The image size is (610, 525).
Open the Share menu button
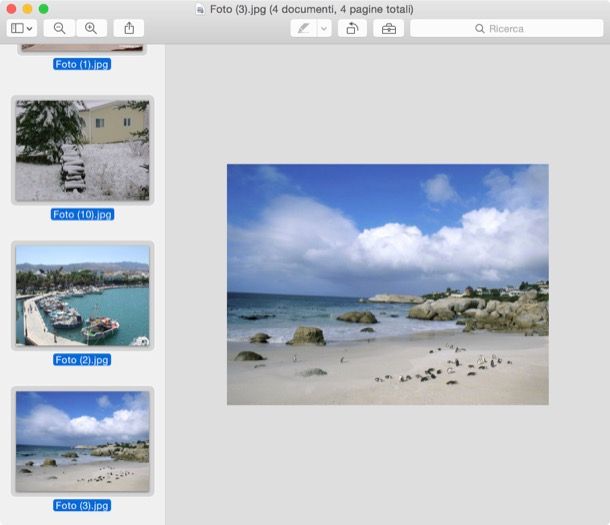click(x=128, y=28)
